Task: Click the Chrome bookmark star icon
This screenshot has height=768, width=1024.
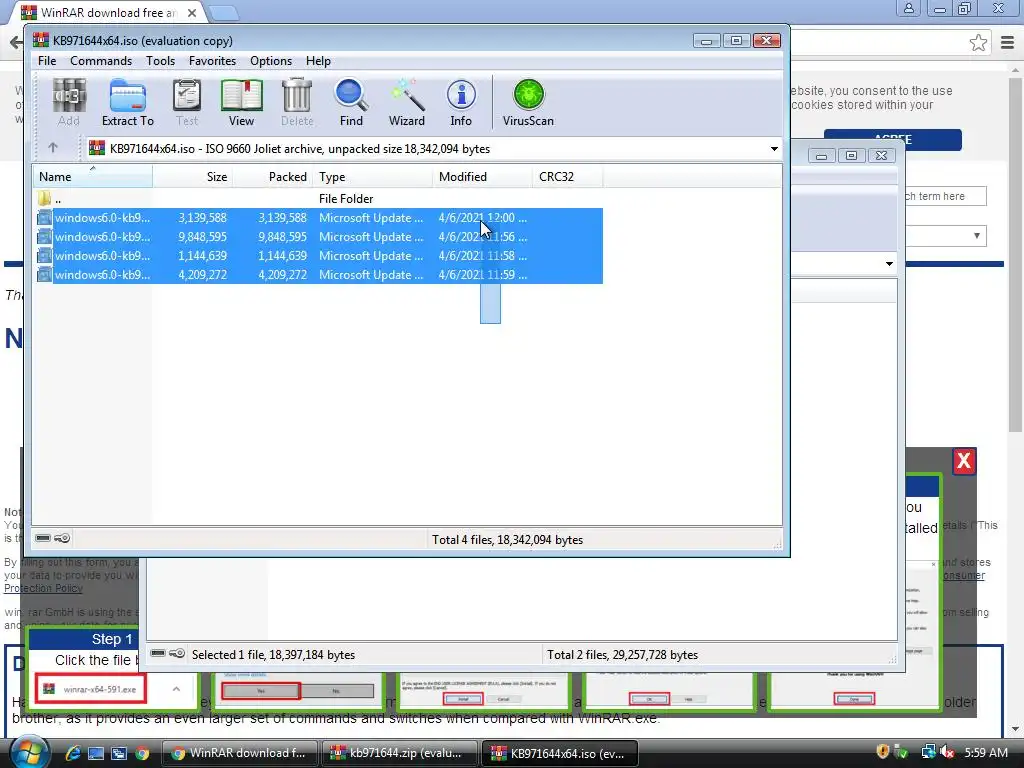Action: [978, 43]
